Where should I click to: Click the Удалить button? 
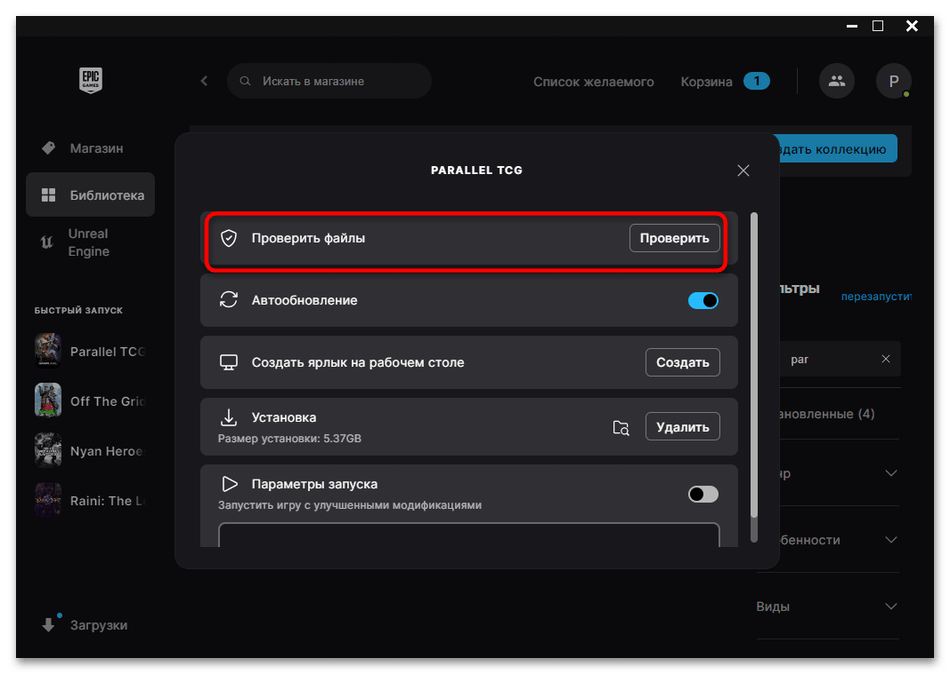point(682,427)
